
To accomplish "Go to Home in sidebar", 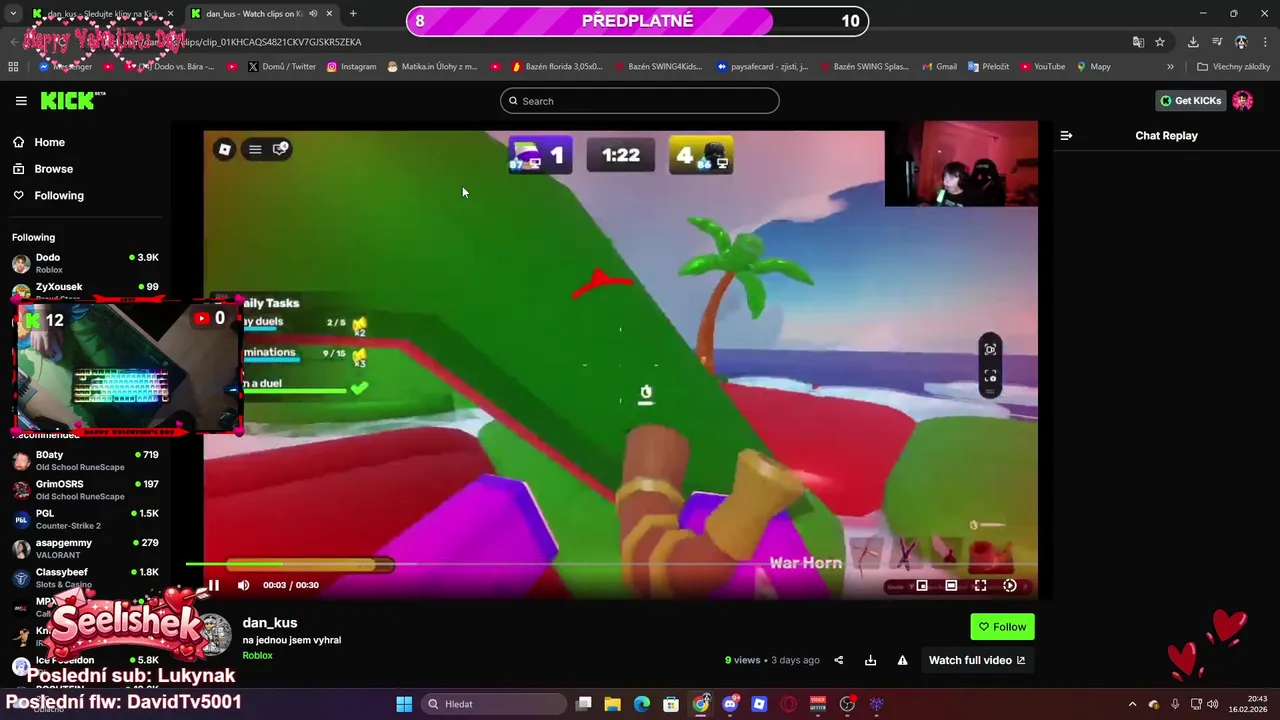I will tap(50, 142).
